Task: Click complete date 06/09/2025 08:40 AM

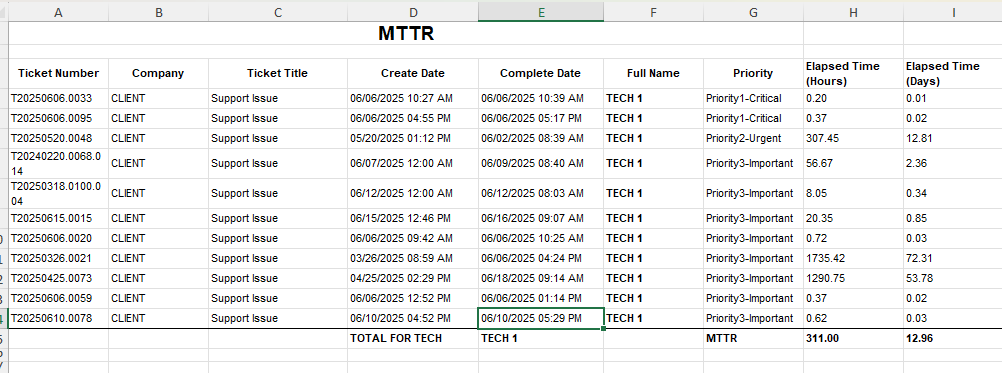Action: click(x=541, y=164)
